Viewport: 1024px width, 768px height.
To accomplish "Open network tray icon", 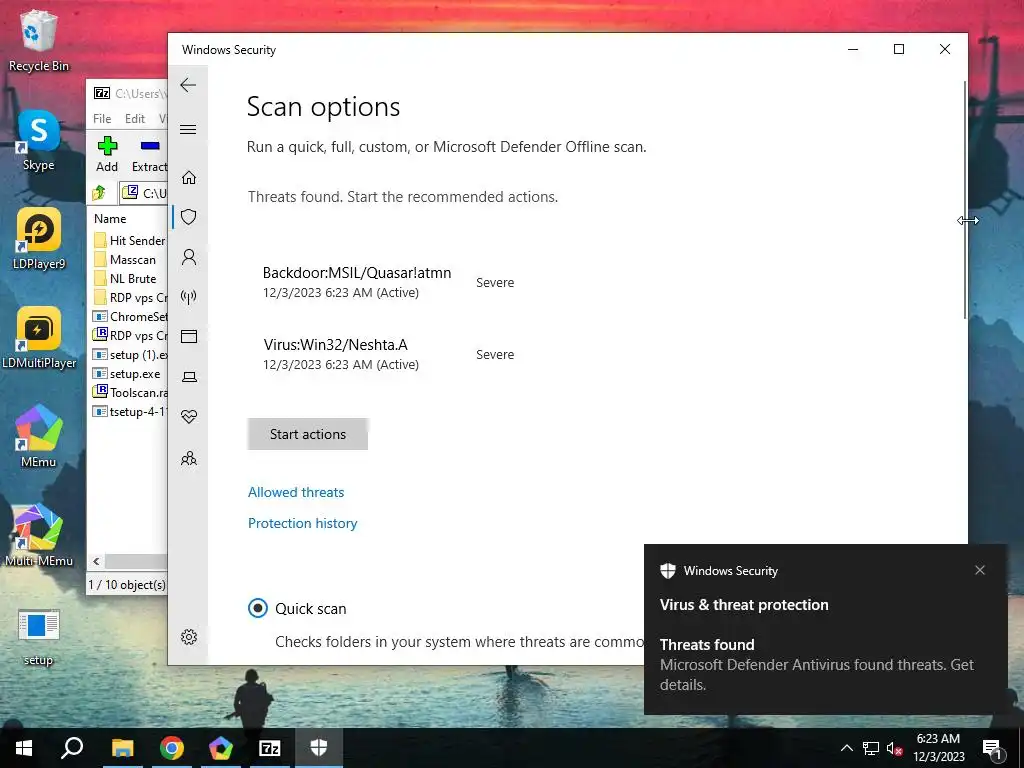I will (871, 748).
